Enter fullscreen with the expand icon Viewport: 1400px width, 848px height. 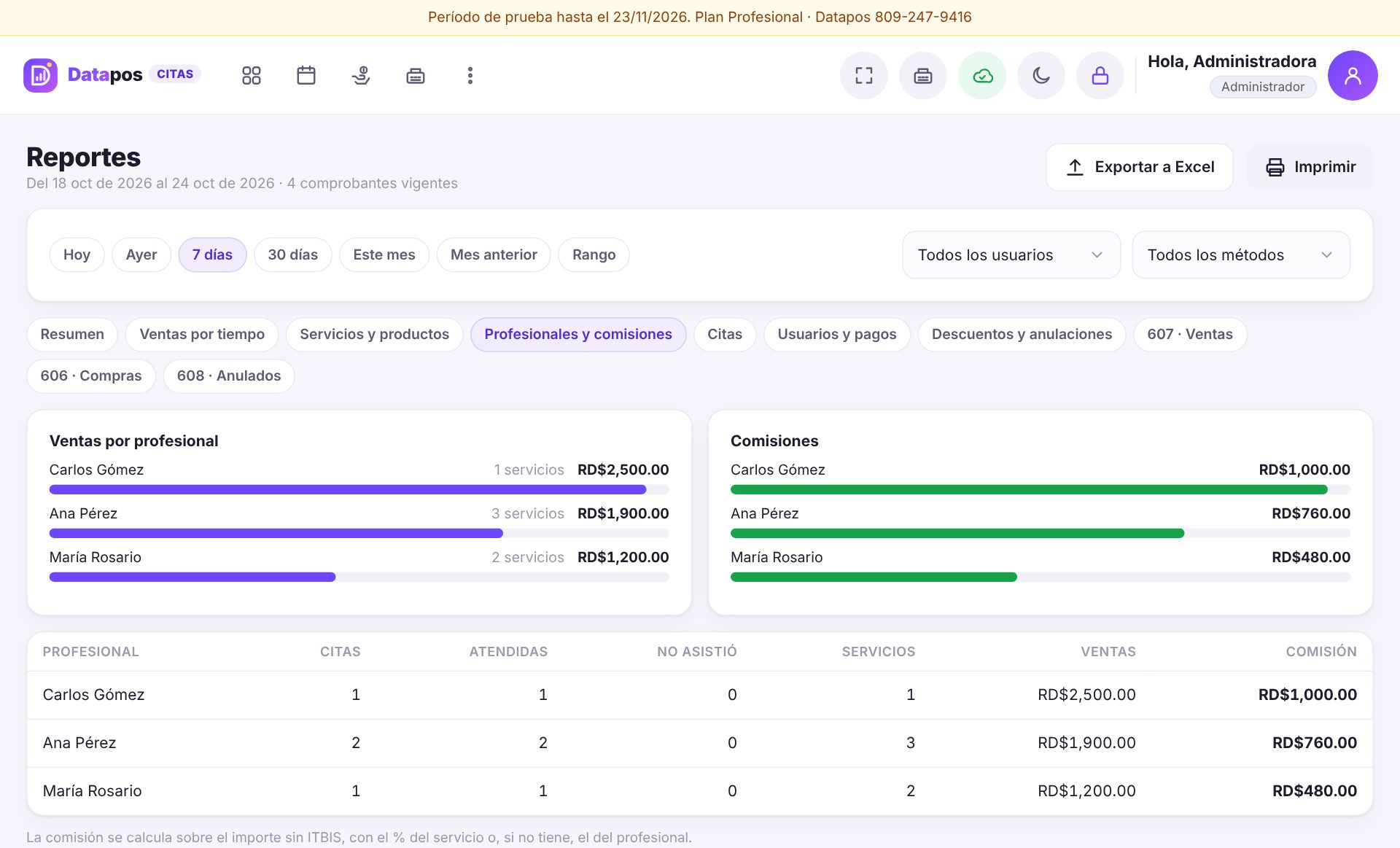pyautogui.click(x=864, y=76)
